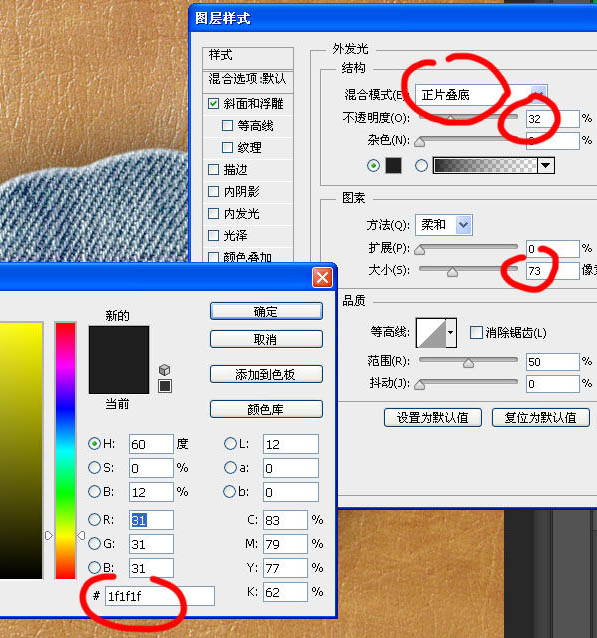
Task: Uncheck the 斜面和浮雕 checkbox
Action: 213,103
